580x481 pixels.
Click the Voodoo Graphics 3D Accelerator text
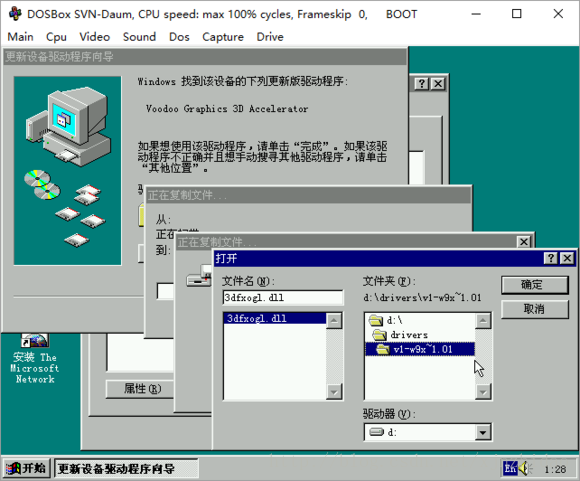pos(227,109)
